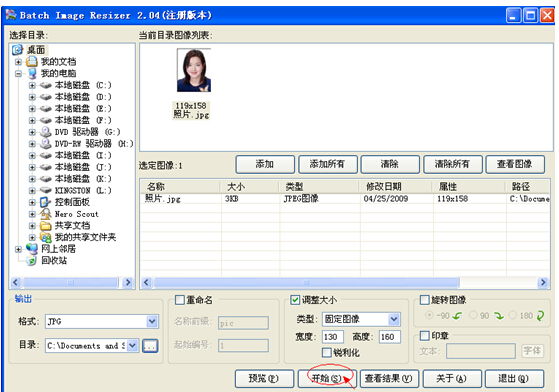559x392 pixels.
Task: Click the 网上邻居 network icon
Action: point(32,249)
